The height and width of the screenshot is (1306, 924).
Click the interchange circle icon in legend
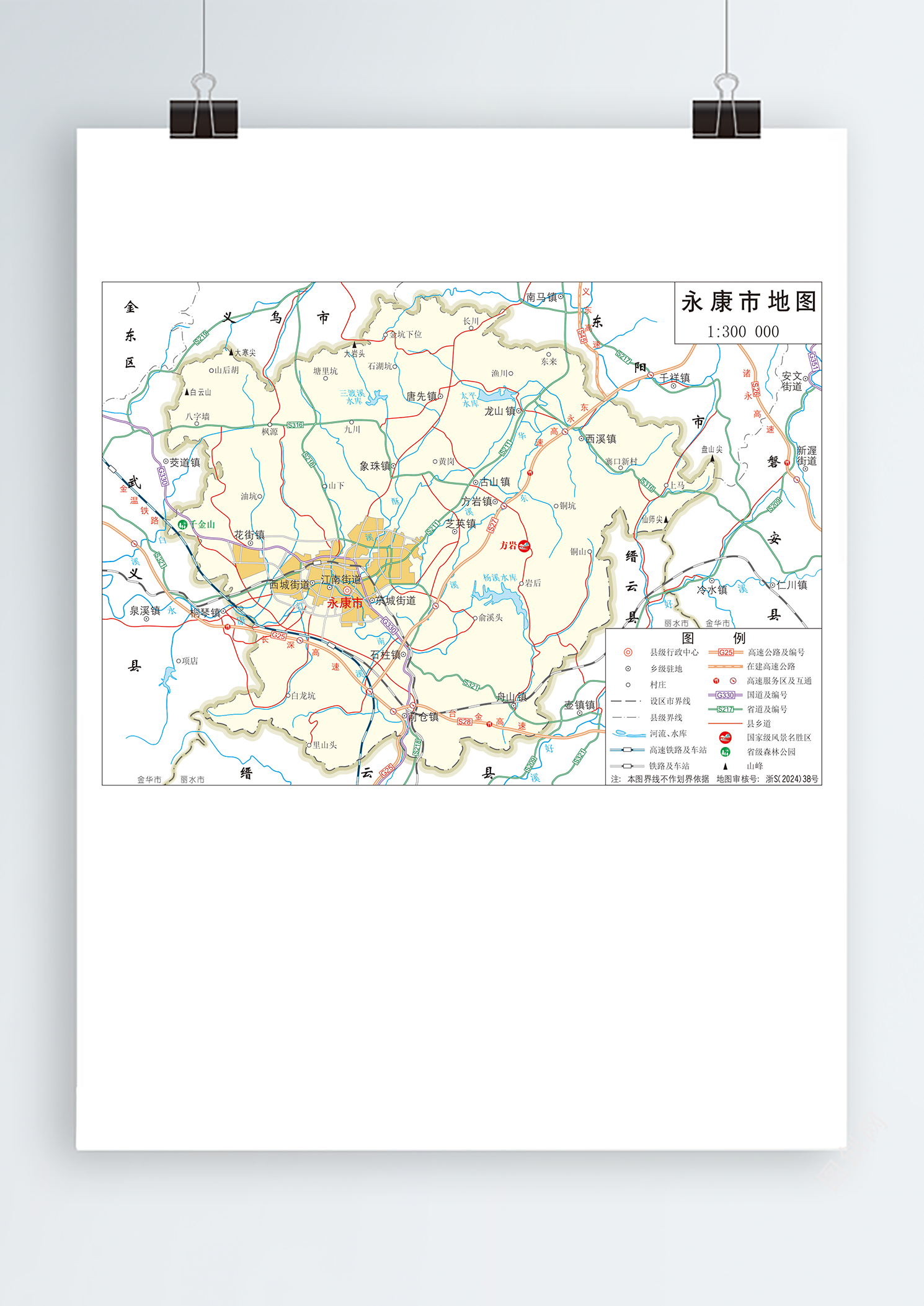[x=733, y=681]
